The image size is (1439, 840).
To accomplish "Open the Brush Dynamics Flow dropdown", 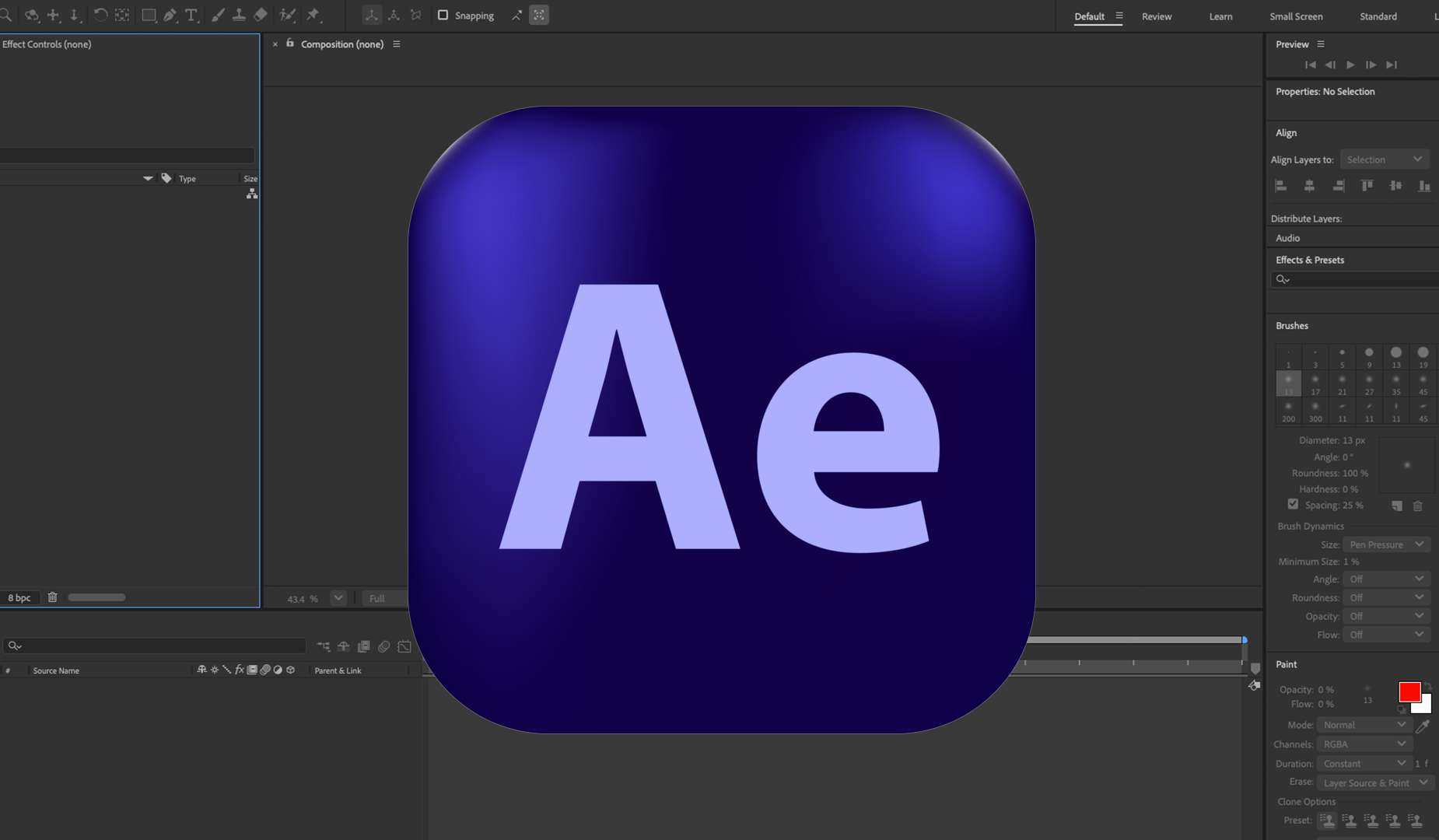I will point(1386,635).
